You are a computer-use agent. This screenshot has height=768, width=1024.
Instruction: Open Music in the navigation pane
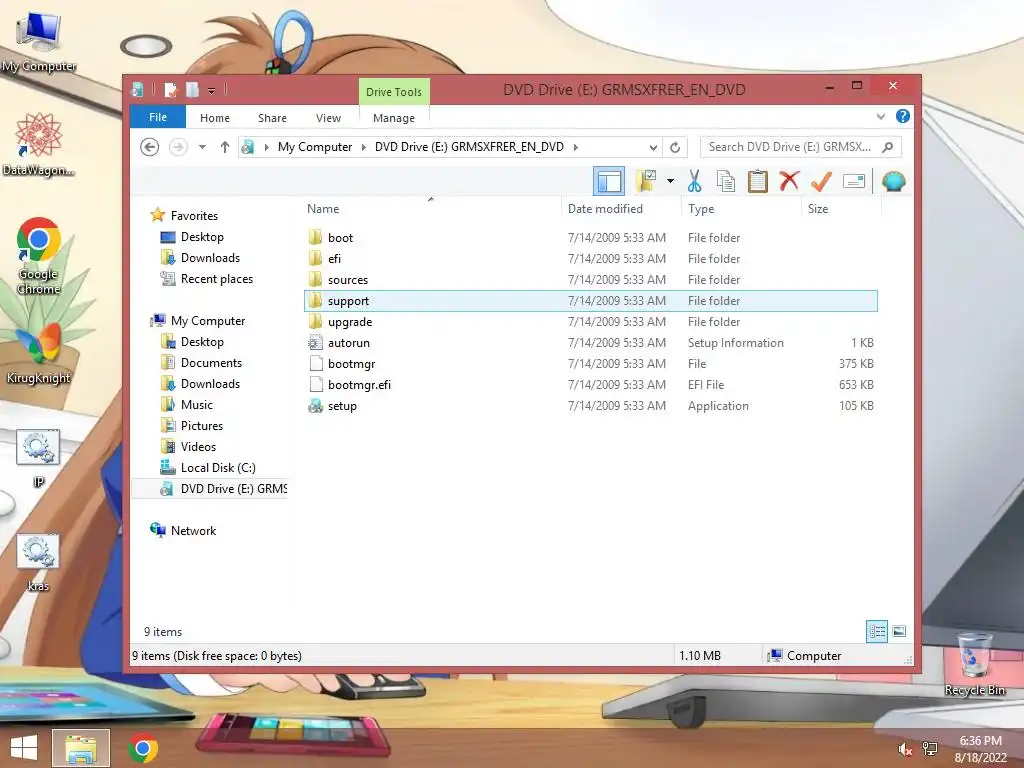tap(197, 405)
